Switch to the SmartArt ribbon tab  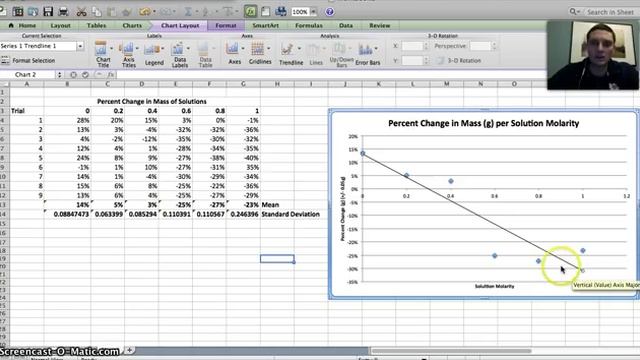click(265, 25)
